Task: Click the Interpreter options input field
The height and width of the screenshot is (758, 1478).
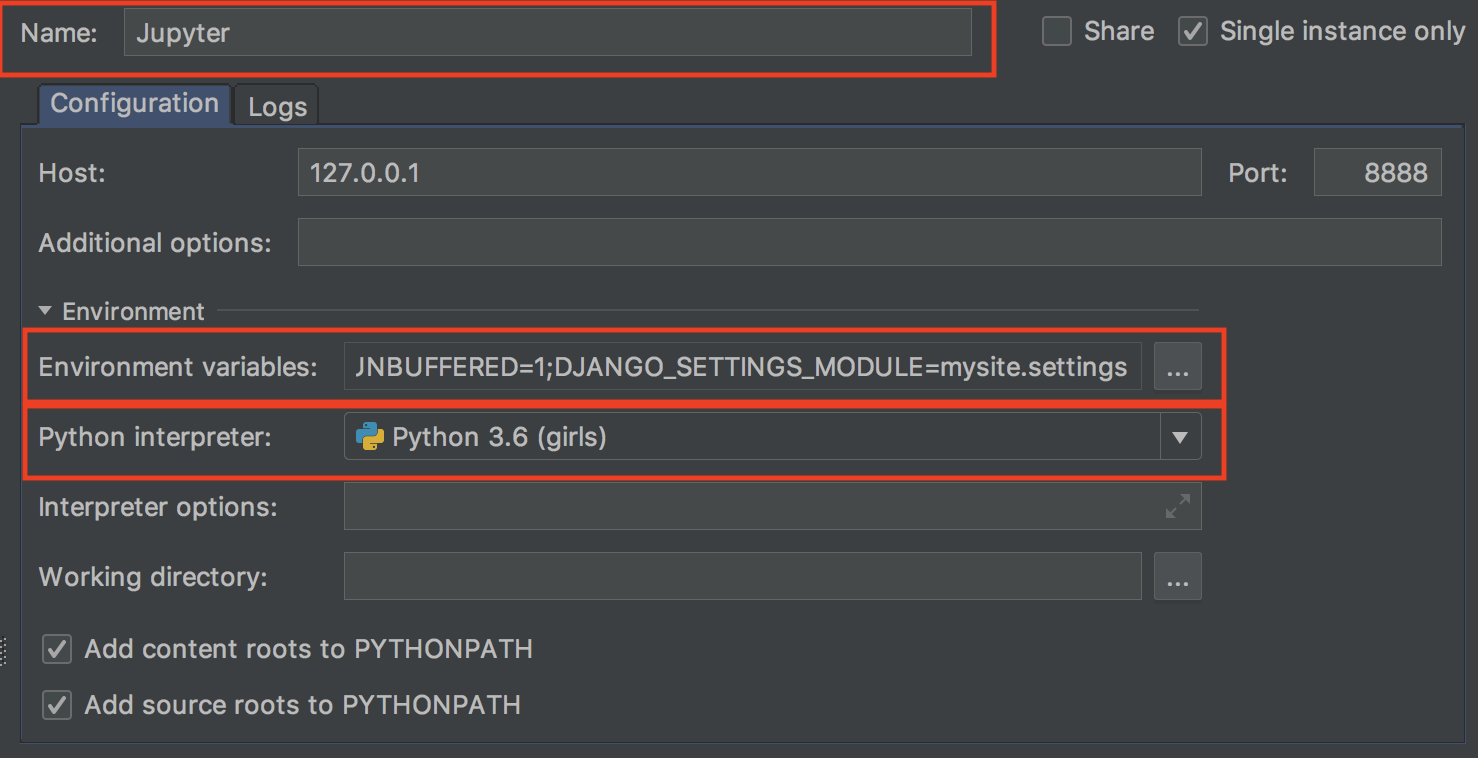Action: click(x=772, y=507)
